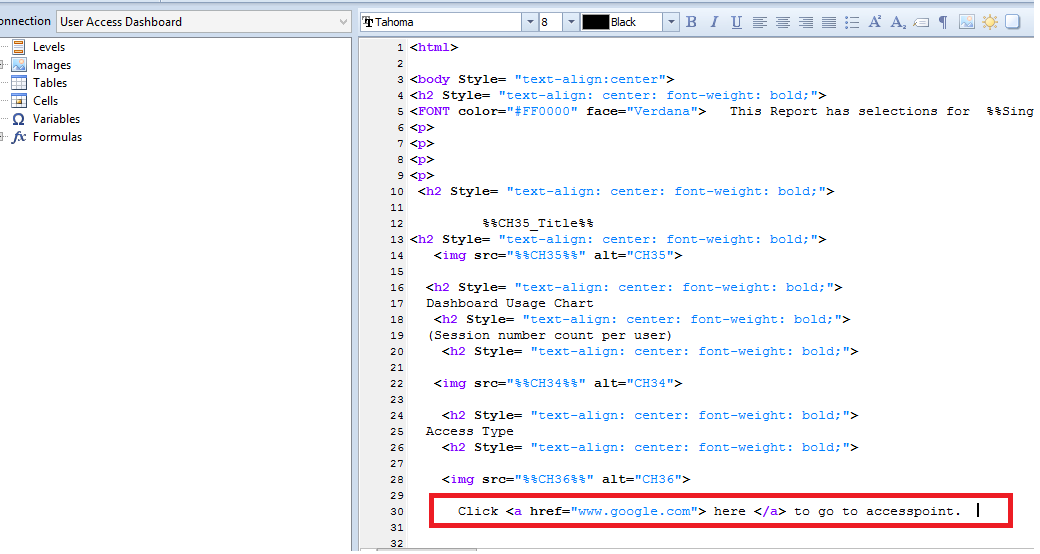
Task: Click the img CH36 tag on line 28
Action: pos(566,479)
